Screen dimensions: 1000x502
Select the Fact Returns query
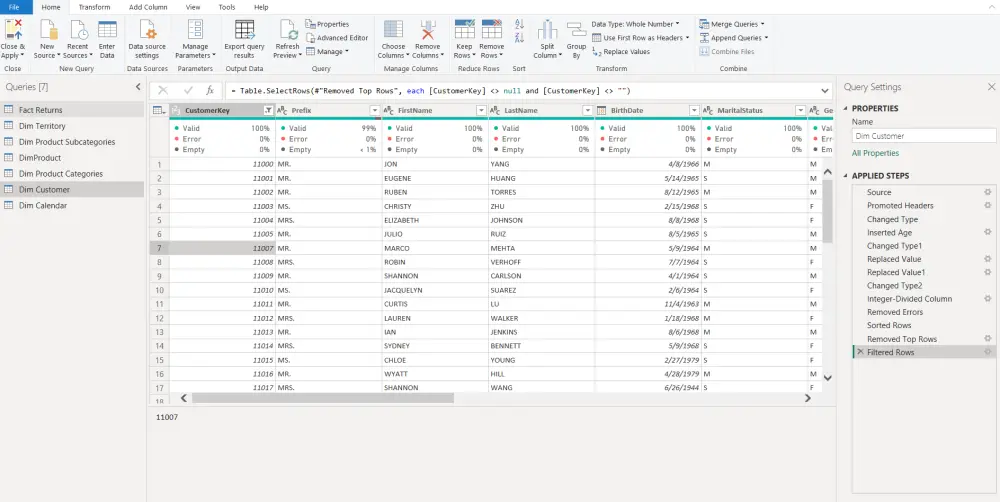pyautogui.click(x=72, y=110)
